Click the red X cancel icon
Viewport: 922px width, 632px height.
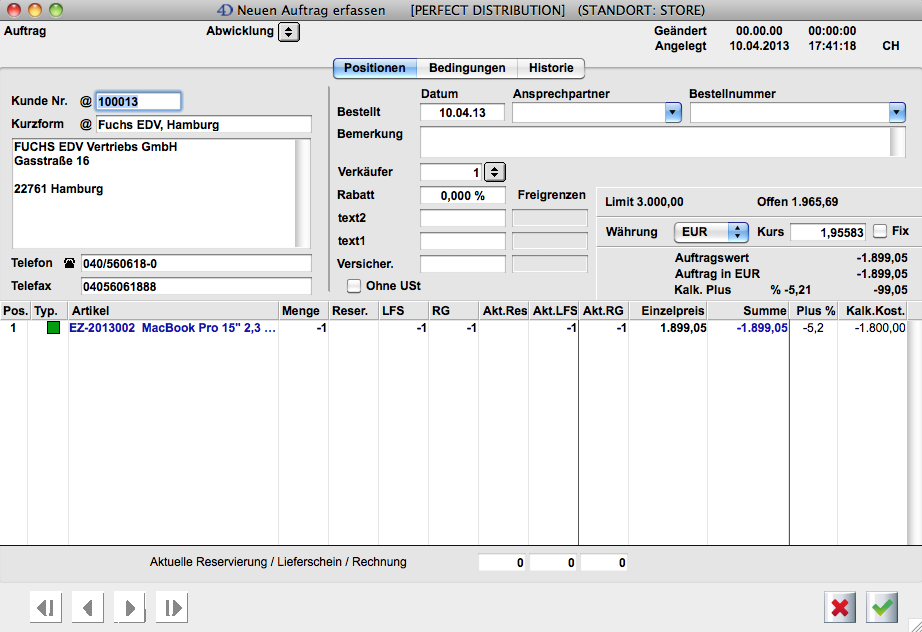pos(841,607)
